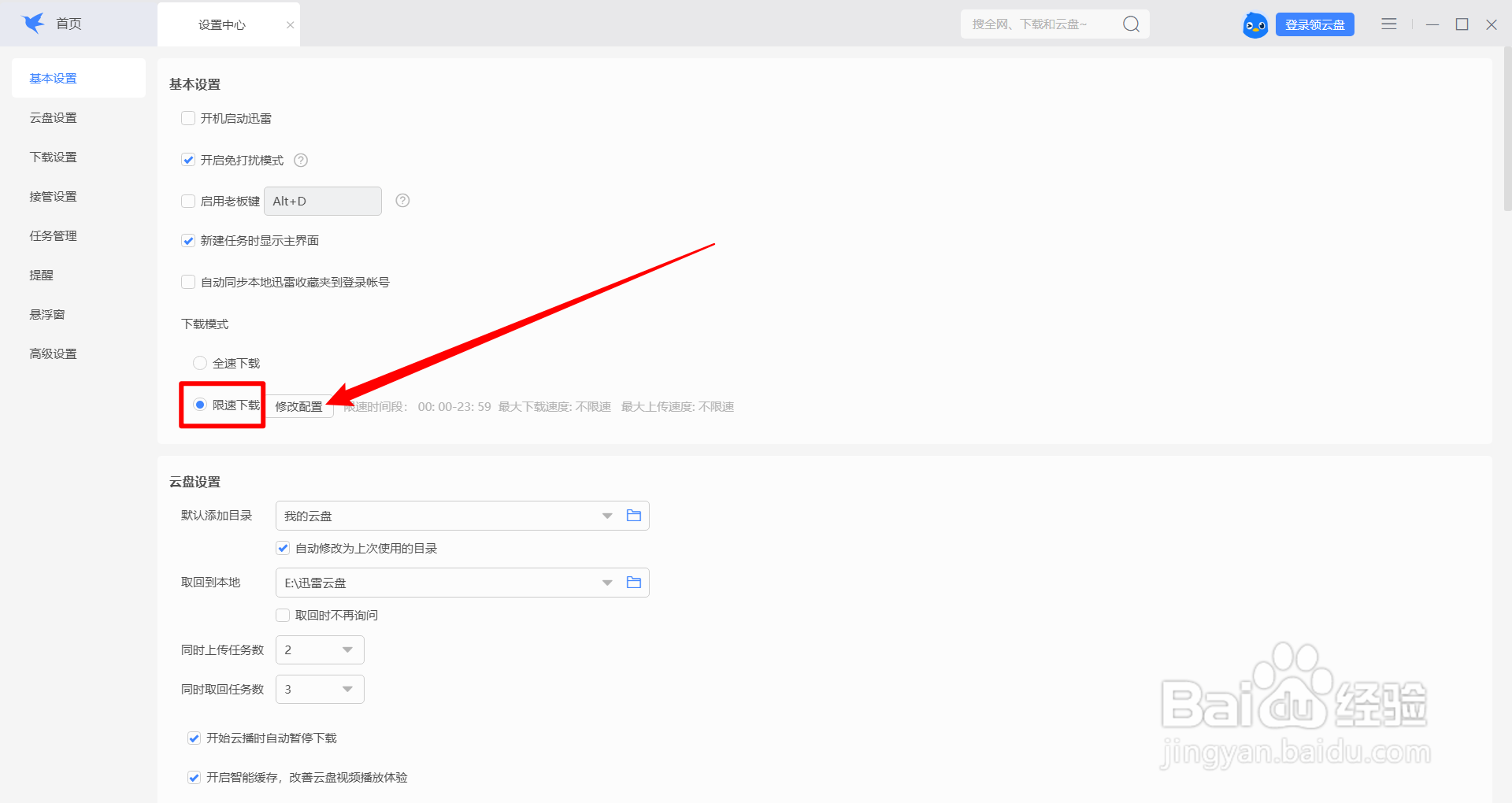
Task: Browse folder for 默认添加目录
Action: 634,516
